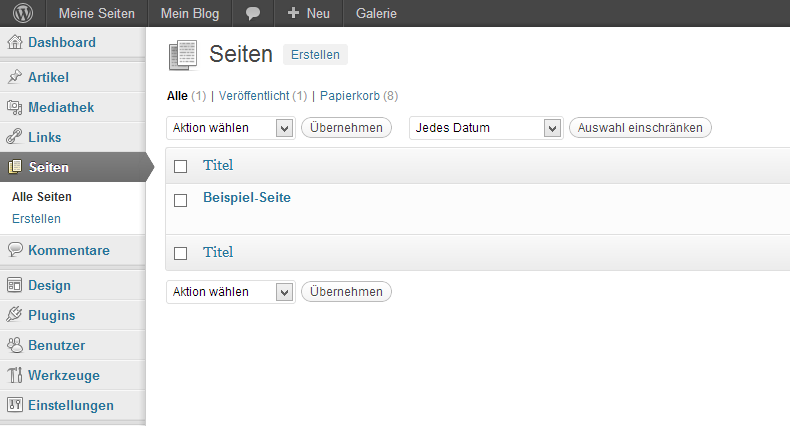Expand the bottom Aktion wählen dropdown
This screenshot has width=790, height=426.
pos(231,292)
